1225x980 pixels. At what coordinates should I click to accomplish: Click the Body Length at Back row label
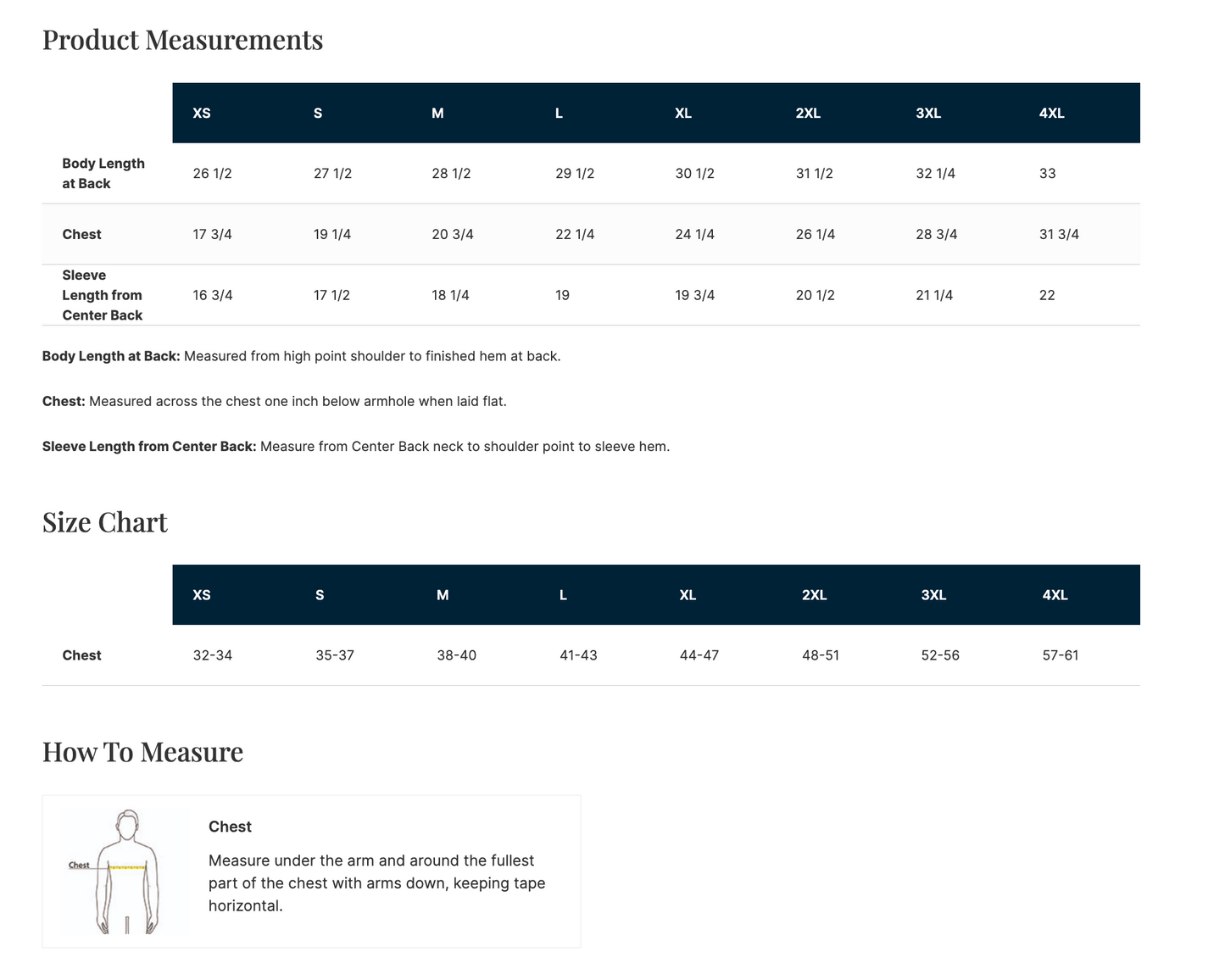pyautogui.click(x=103, y=174)
